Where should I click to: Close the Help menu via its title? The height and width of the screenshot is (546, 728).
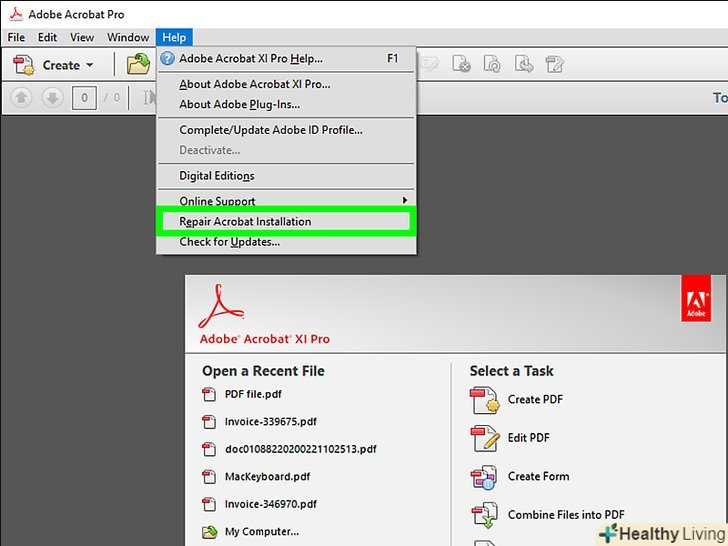point(174,37)
